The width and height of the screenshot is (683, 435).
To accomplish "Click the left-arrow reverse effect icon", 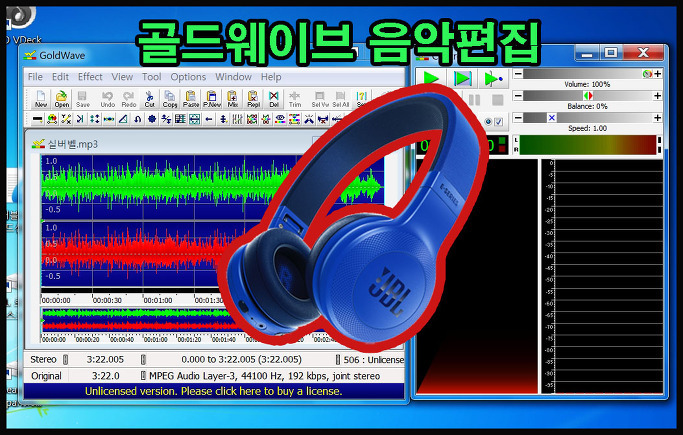I will coord(209,118).
